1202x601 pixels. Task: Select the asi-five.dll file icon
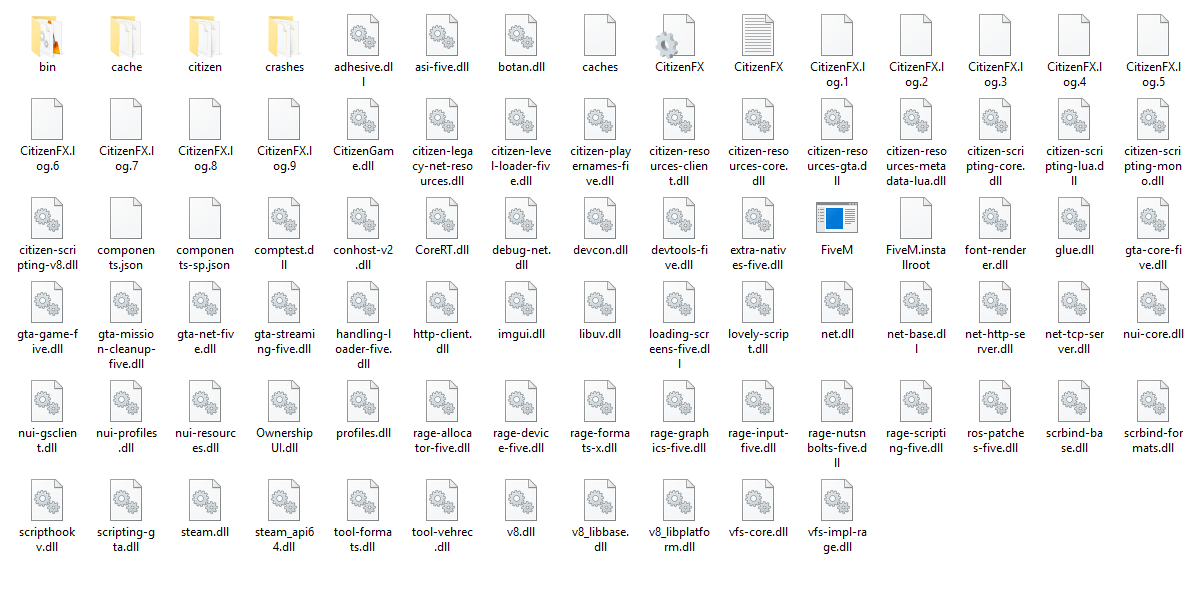[443, 35]
